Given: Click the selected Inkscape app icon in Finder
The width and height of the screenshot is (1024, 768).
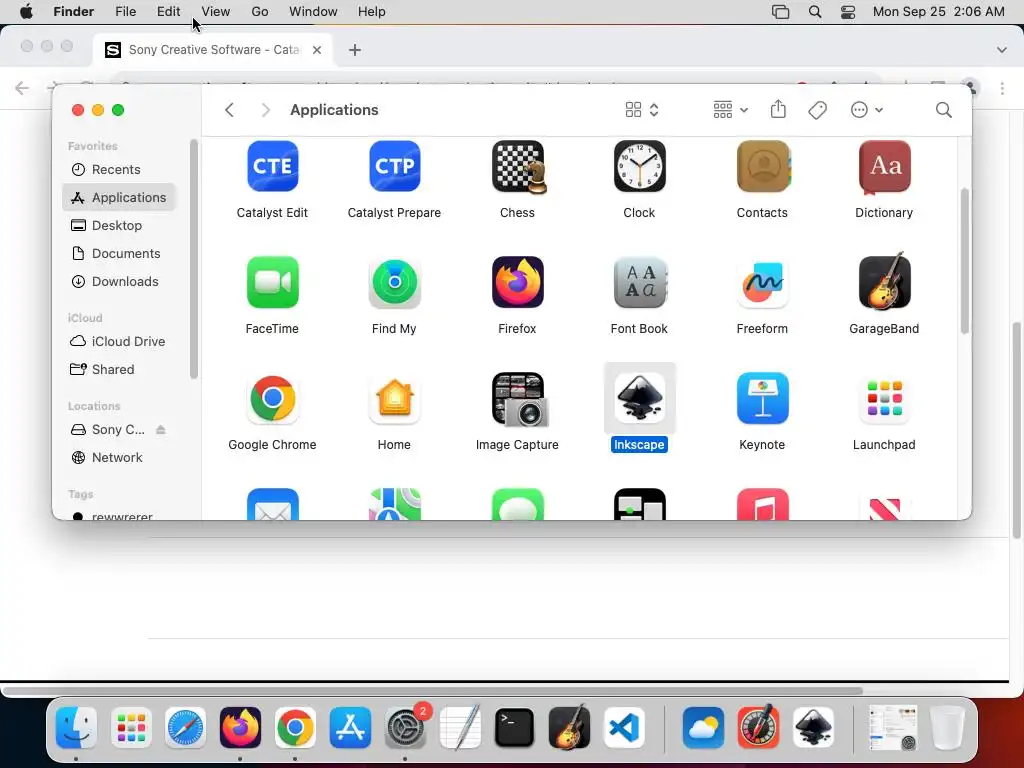Looking at the screenshot, I should 639,398.
